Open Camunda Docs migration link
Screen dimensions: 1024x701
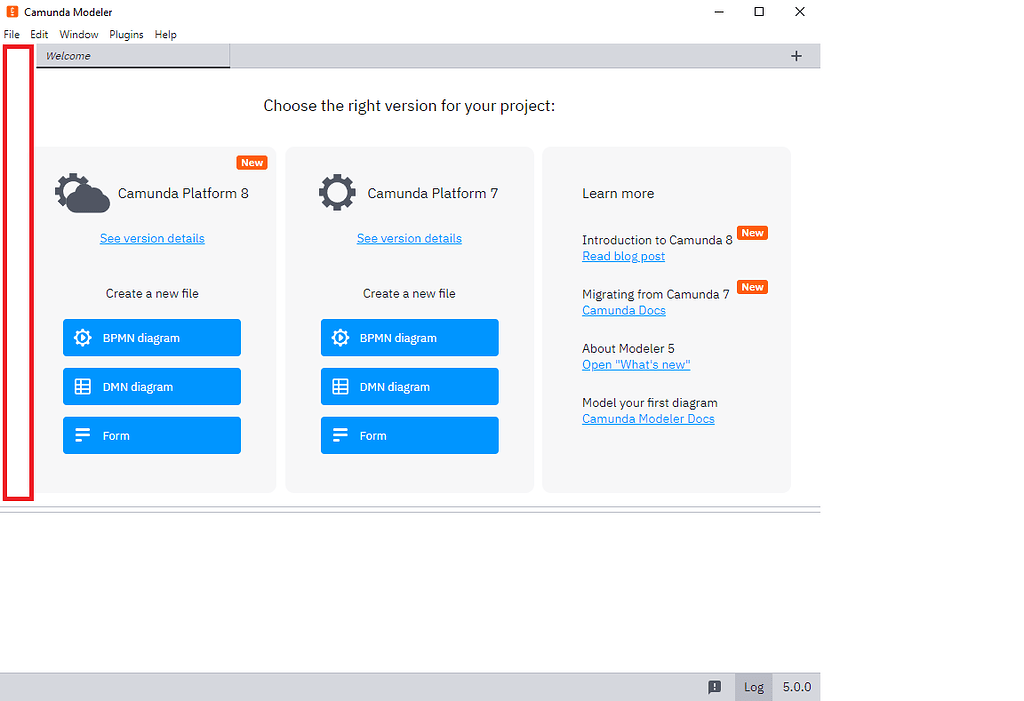tap(624, 310)
